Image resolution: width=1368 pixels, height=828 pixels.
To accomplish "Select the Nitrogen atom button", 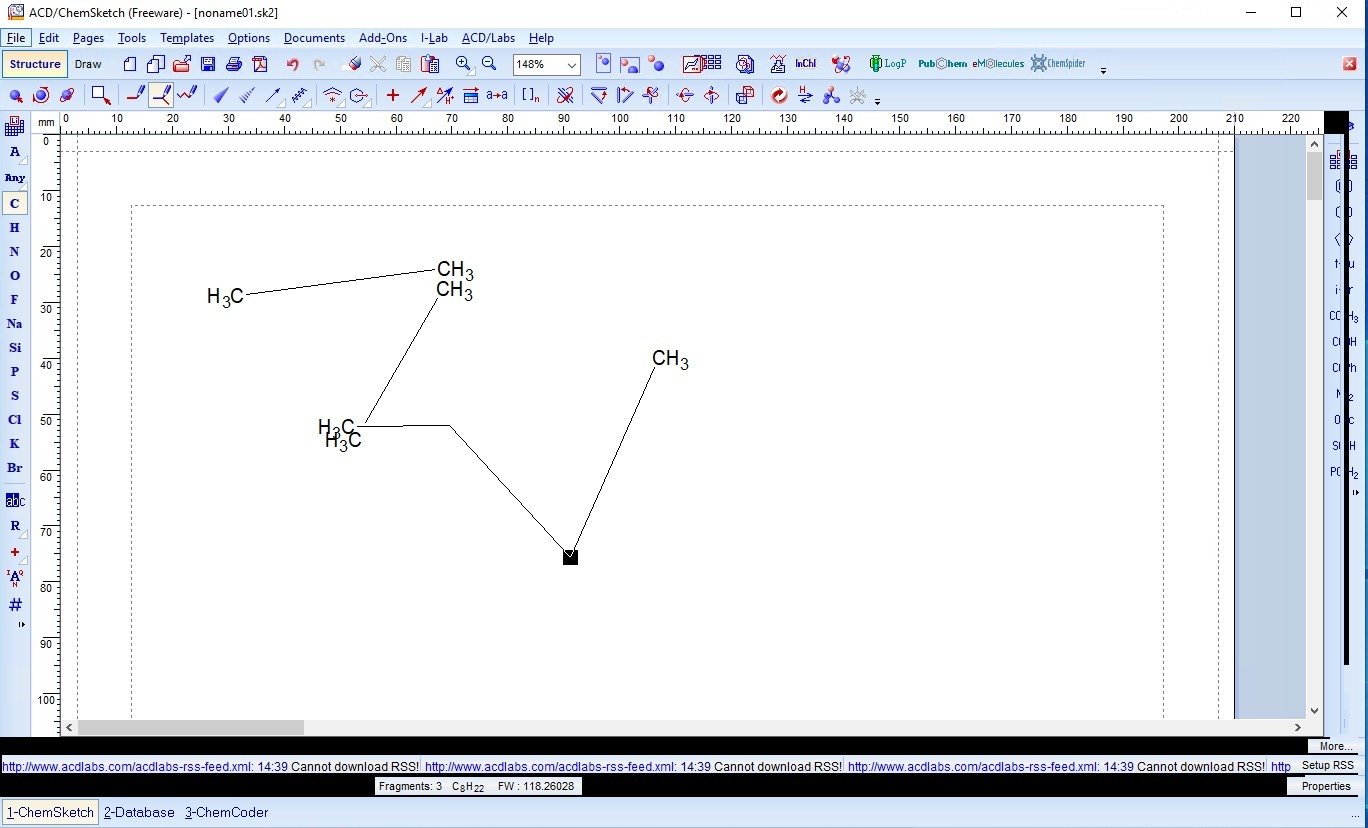I will pyautogui.click(x=15, y=252).
